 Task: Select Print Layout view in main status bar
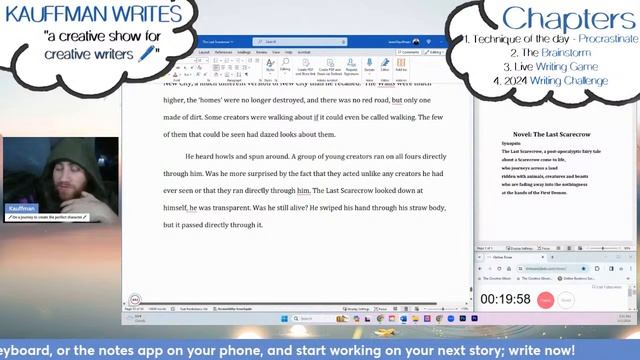406,309
